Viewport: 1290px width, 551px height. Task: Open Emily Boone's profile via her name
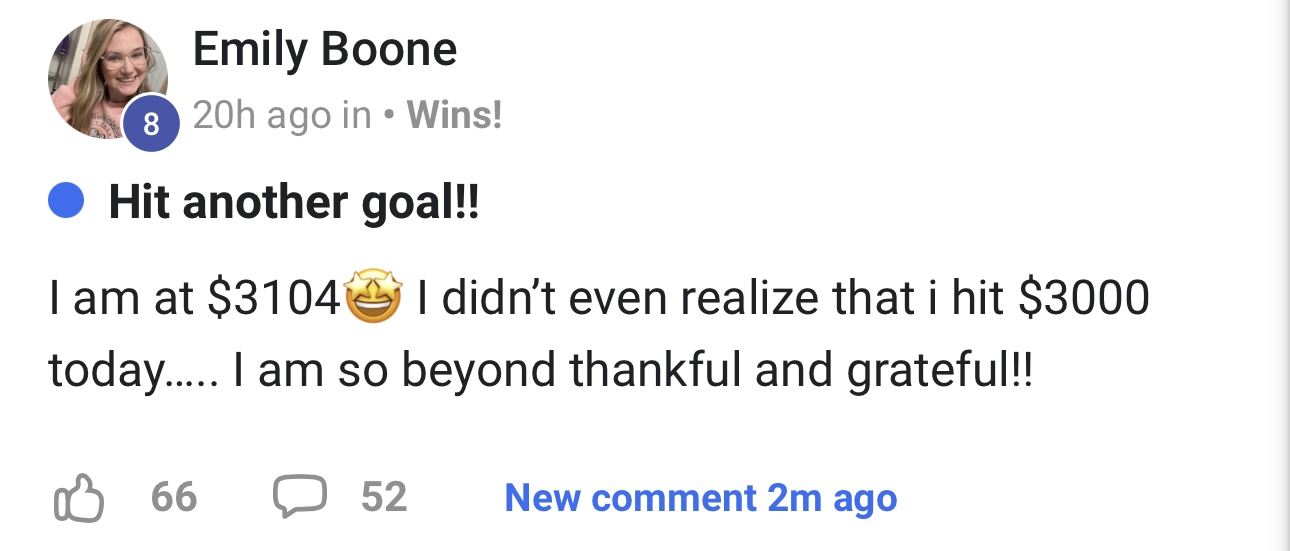[x=324, y=49]
